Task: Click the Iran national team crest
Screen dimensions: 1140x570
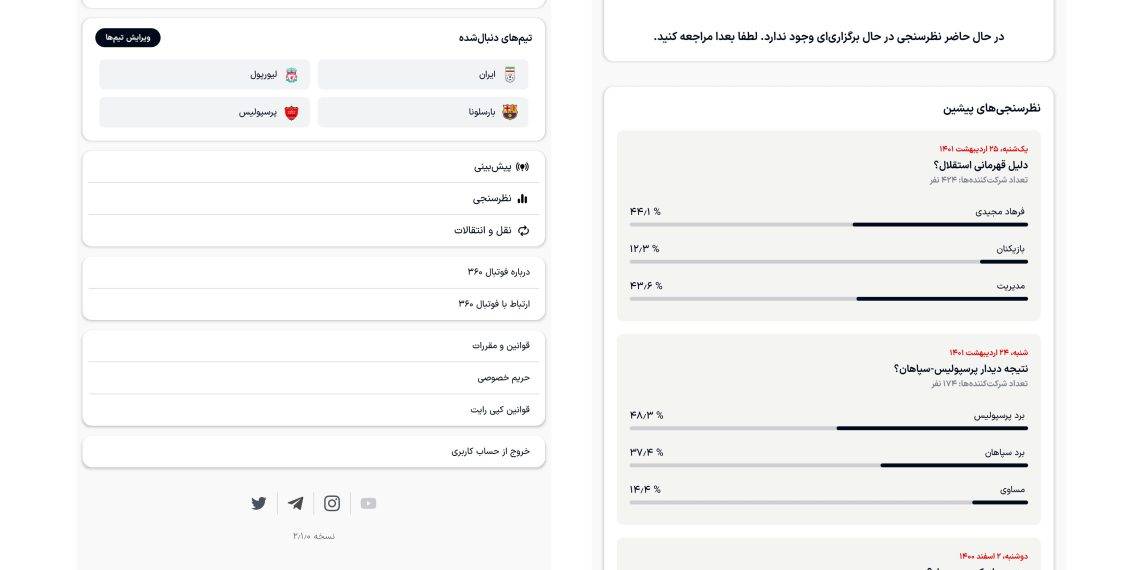Action: [510, 75]
